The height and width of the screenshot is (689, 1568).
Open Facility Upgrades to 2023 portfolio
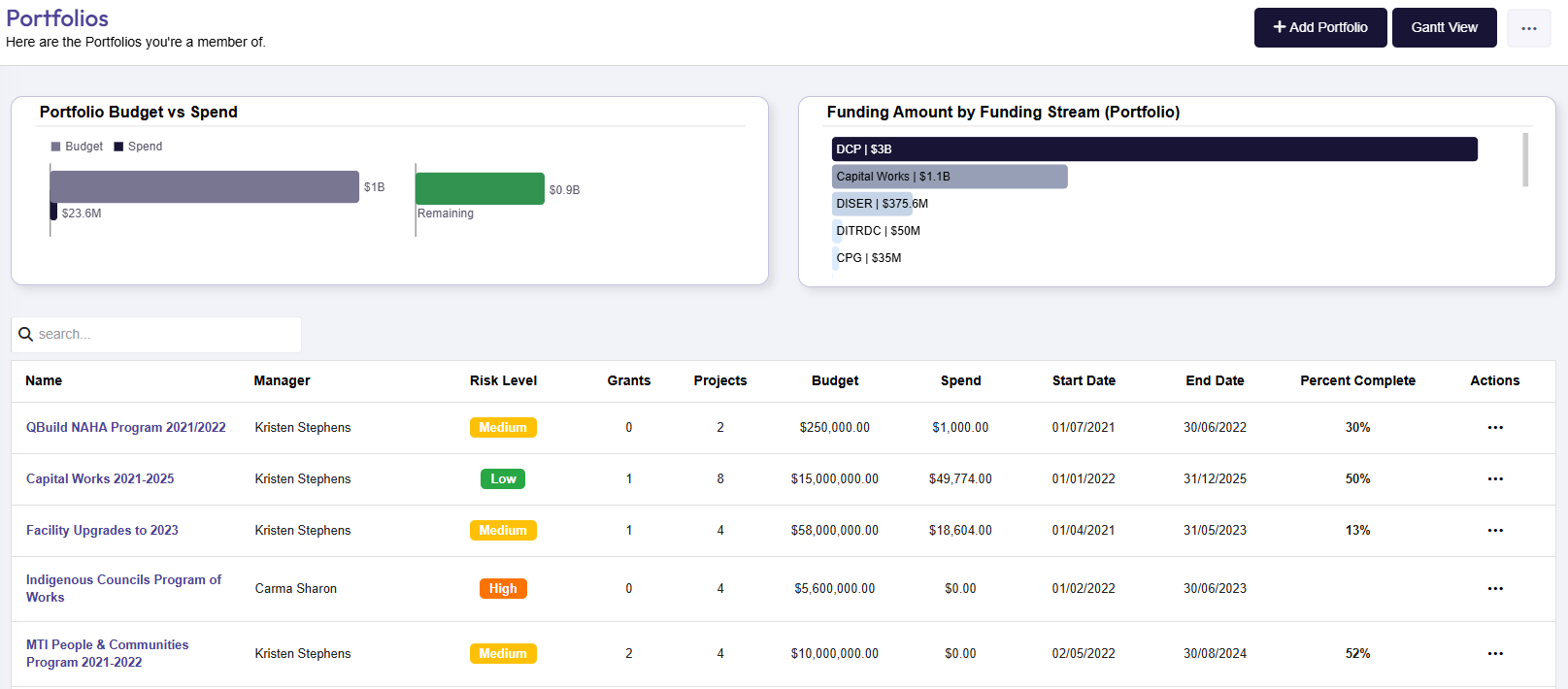pyautogui.click(x=102, y=530)
